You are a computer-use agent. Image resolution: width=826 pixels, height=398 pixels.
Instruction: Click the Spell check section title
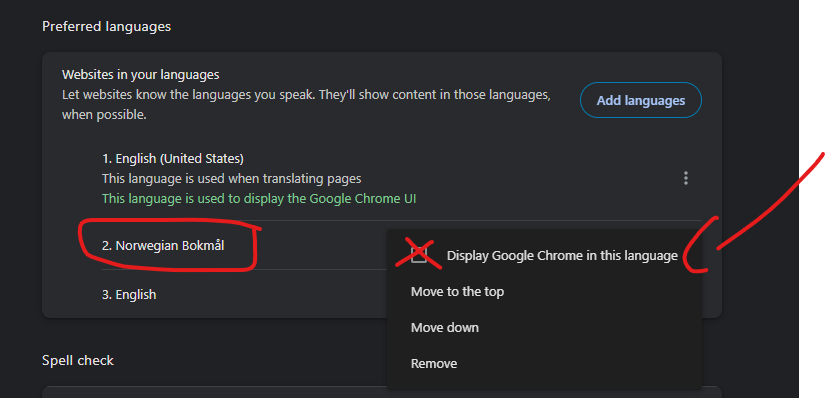click(x=78, y=360)
